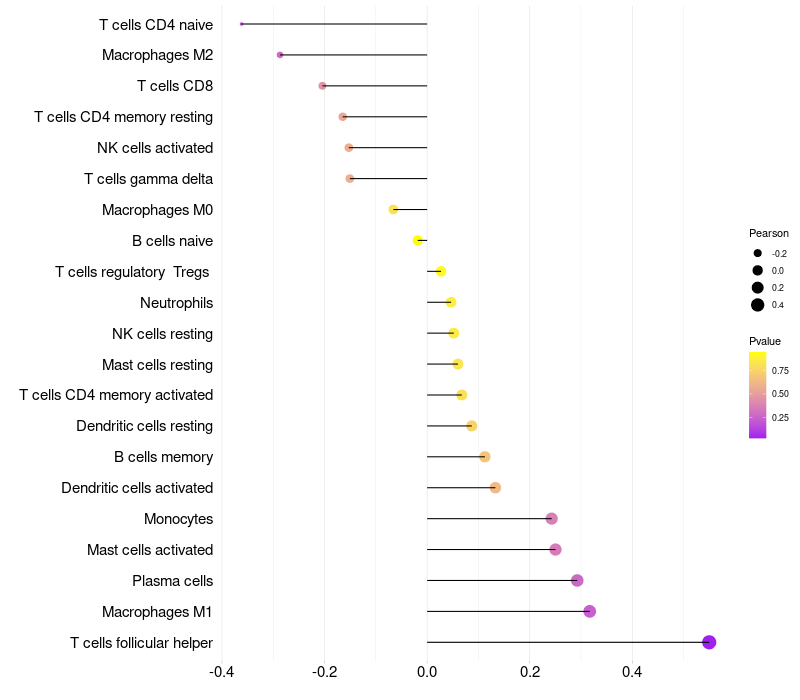Click the T cells regulatory Tregs dot
Screen dimensions: 800x700
pyautogui.click(x=441, y=271)
